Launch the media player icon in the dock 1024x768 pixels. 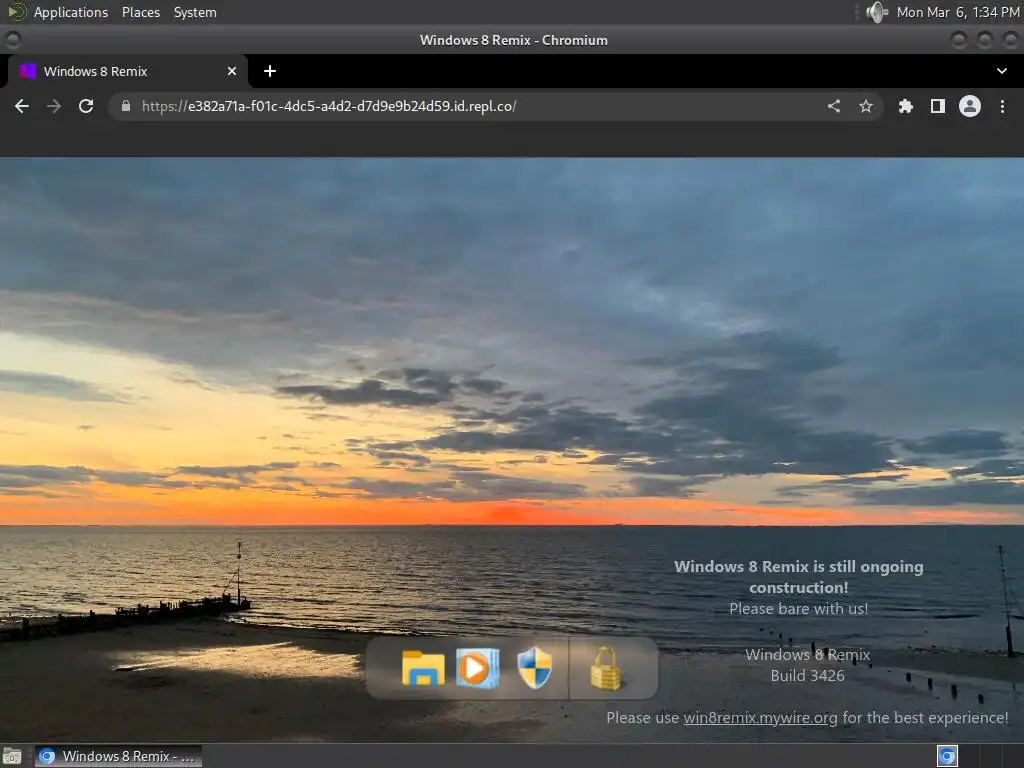pos(478,668)
